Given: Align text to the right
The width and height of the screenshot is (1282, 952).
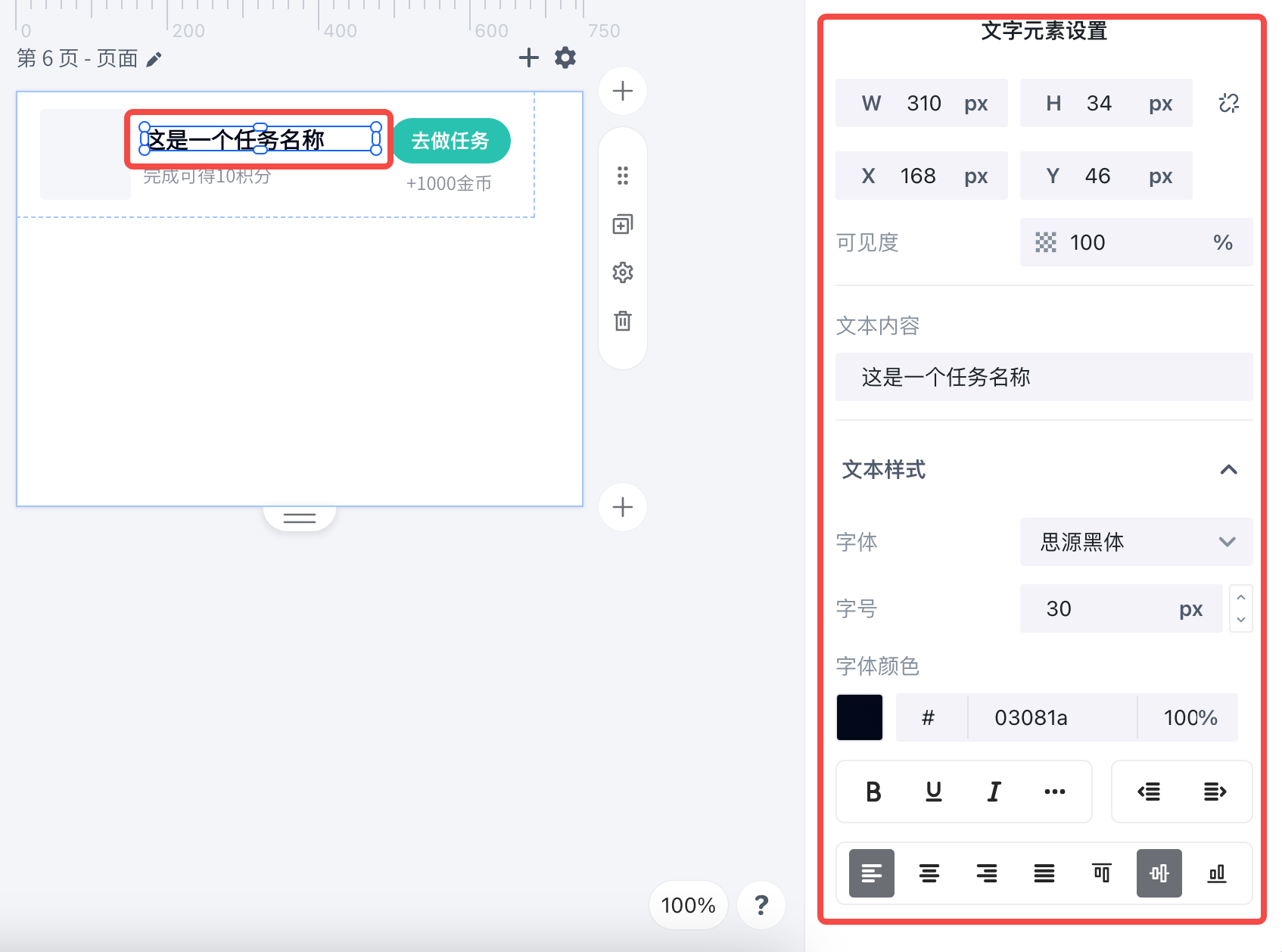Looking at the screenshot, I should tap(987, 873).
